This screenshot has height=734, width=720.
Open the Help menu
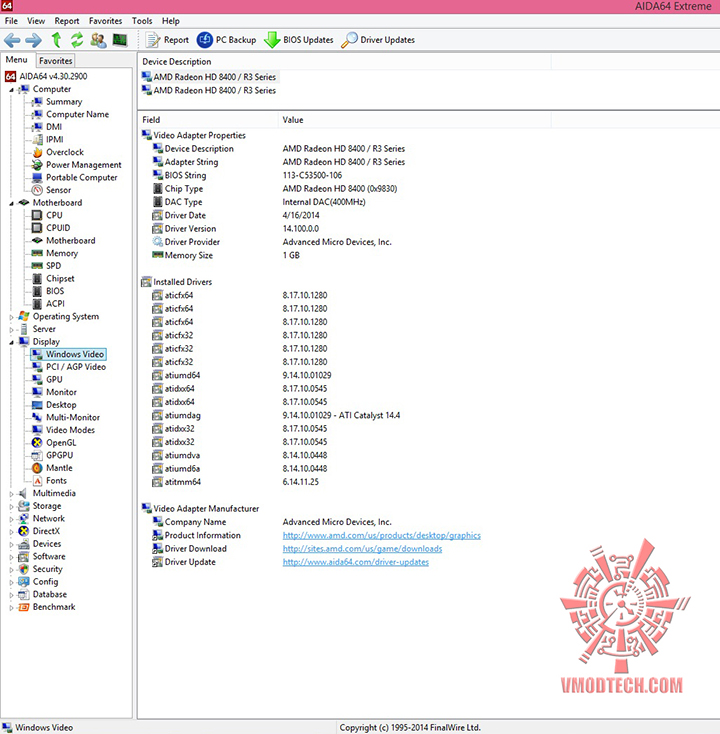coord(171,21)
